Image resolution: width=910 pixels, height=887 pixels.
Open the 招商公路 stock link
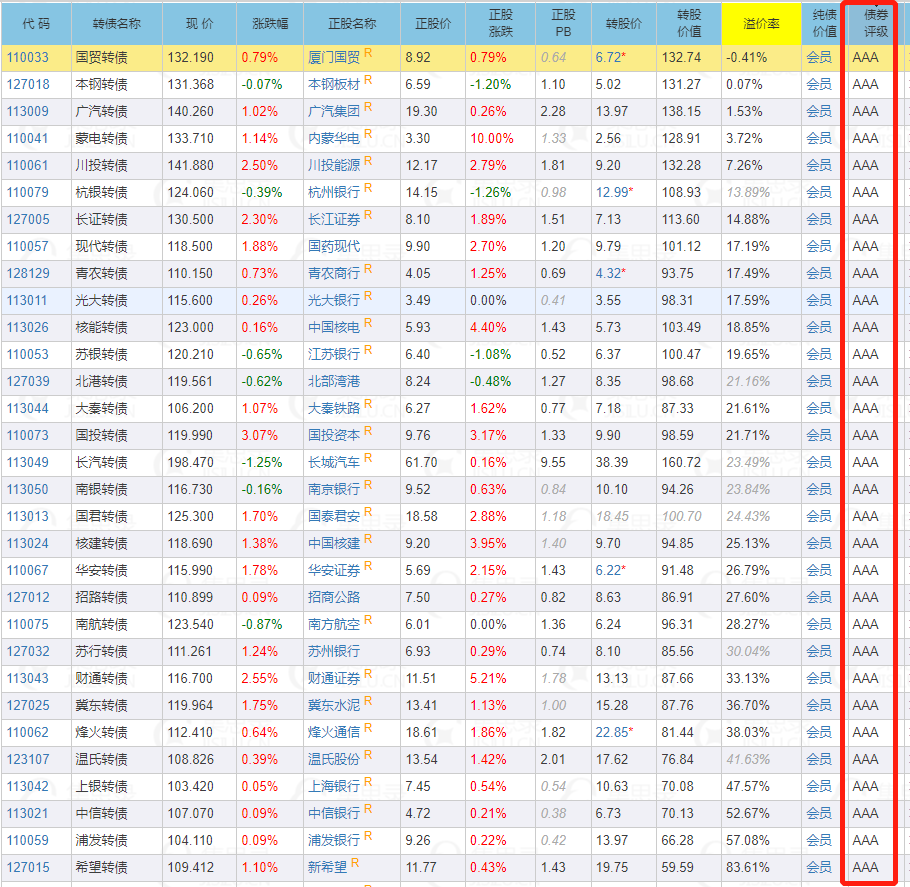tap(334, 597)
